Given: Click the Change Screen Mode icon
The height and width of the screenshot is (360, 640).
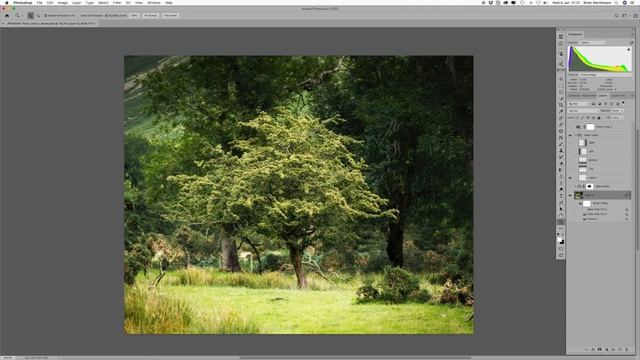Looking at the screenshot, I should pos(561,255).
